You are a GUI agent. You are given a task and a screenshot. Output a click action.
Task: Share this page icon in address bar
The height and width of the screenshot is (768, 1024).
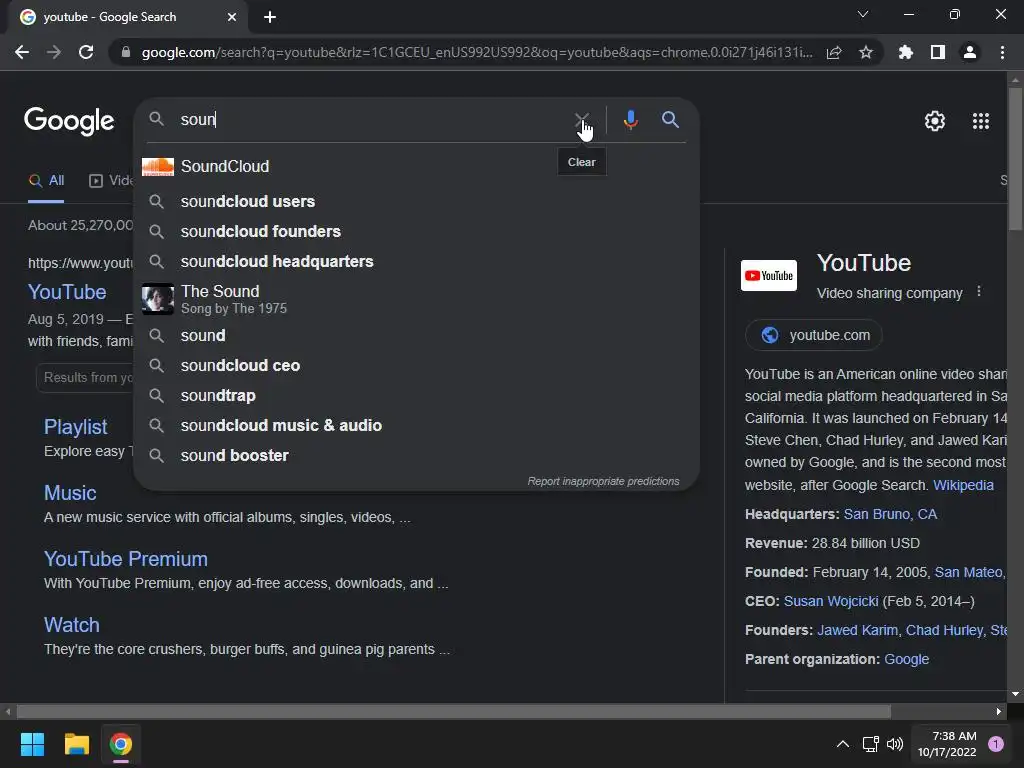(x=834, y=52)
